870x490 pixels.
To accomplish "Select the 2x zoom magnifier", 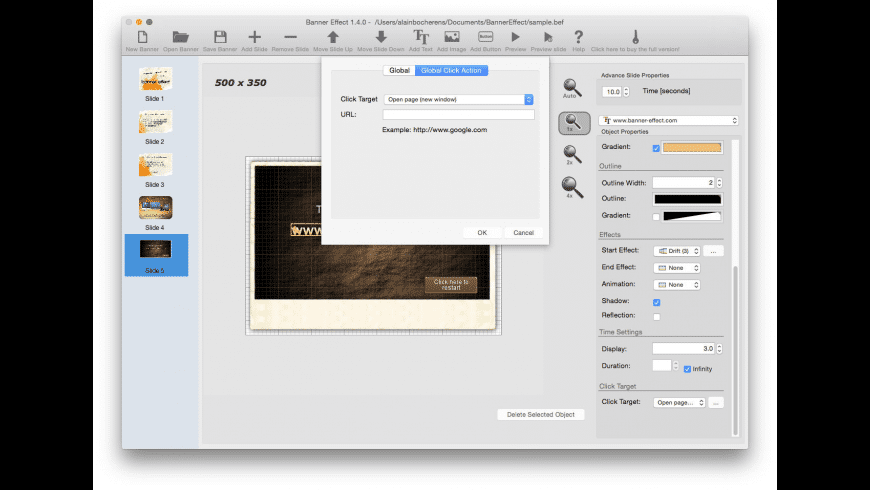I will click(572, 154).
